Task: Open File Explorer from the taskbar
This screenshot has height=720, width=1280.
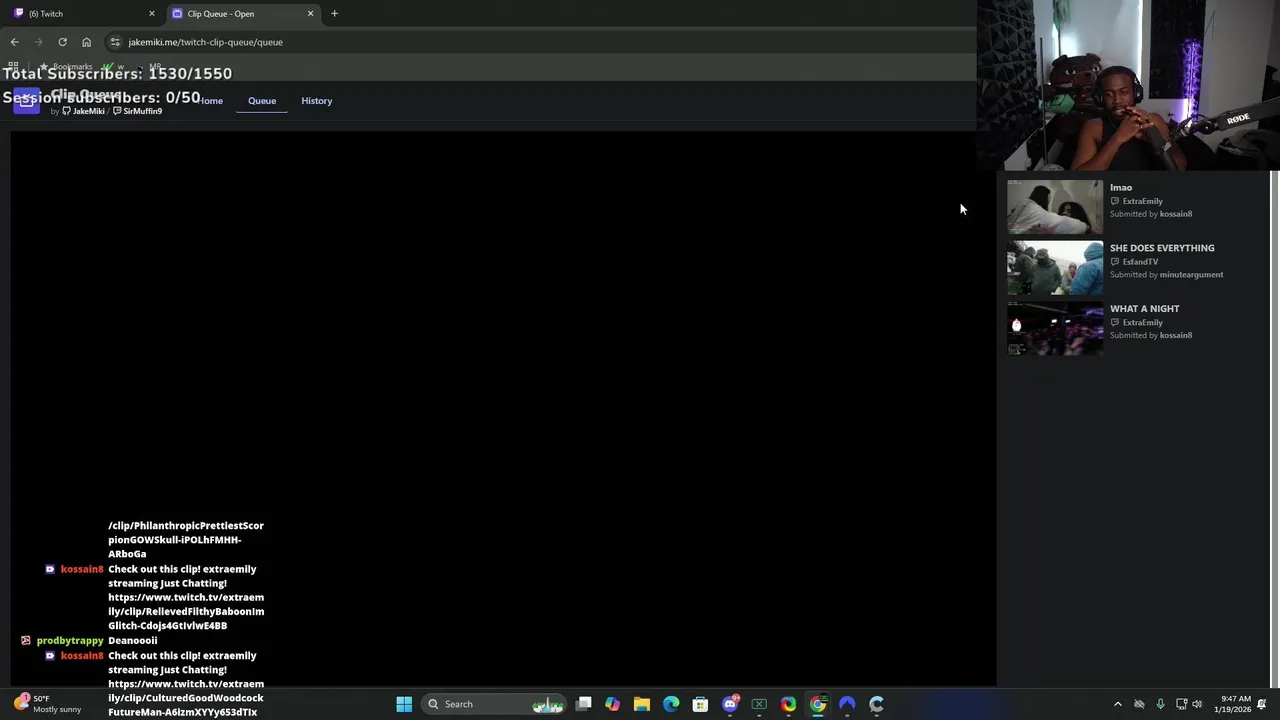Action: 642,704
